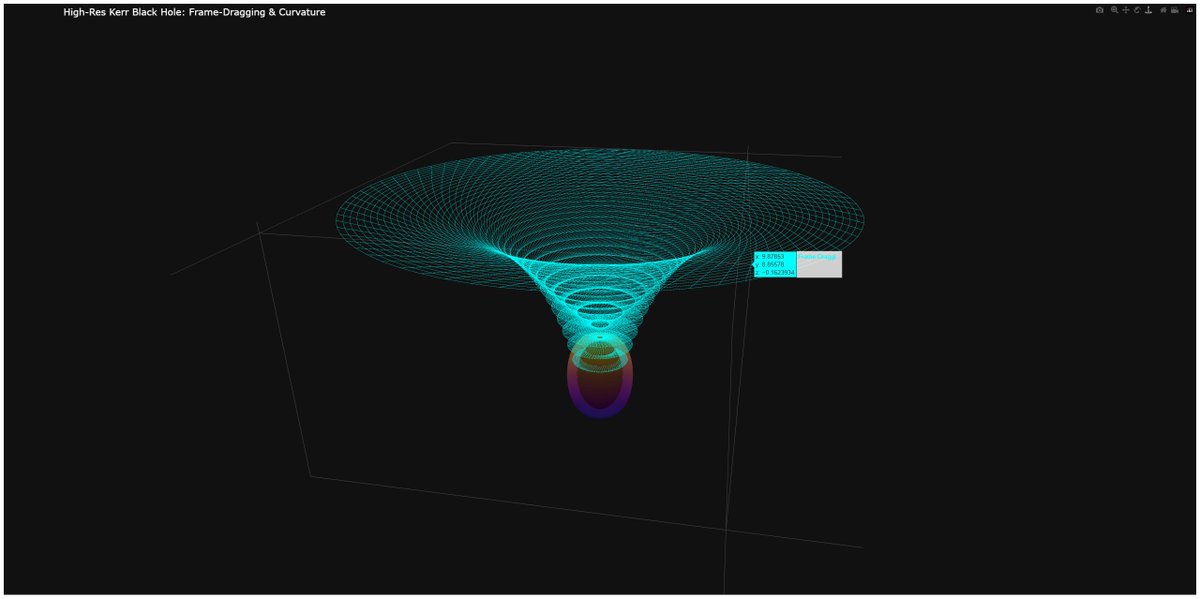The height and width of the screenshot is (599, 1200).
Task: Click the Frame-Dragging trace label in tooltip
Action: point(818,257)
